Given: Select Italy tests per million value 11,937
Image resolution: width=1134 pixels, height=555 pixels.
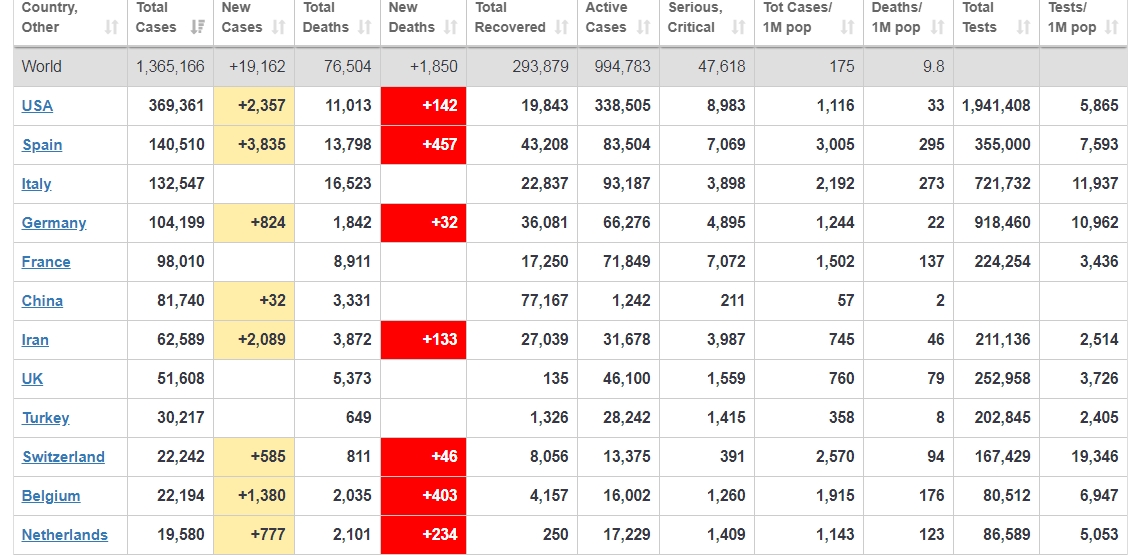Looking at the screenshot, I should click(1095, 184).
